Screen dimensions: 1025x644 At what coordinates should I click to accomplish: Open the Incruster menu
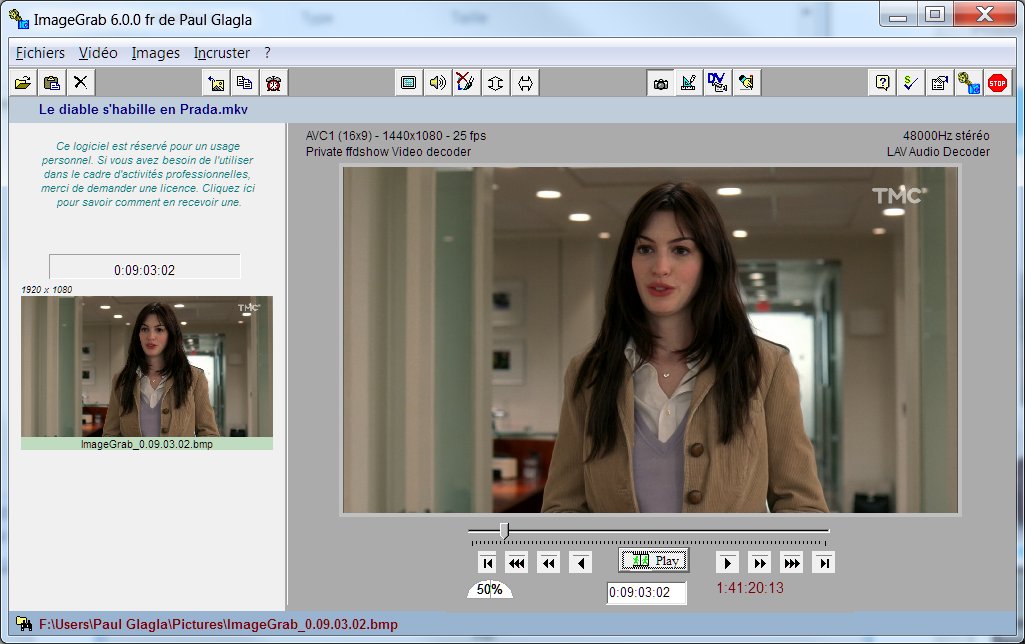point(222,53)
